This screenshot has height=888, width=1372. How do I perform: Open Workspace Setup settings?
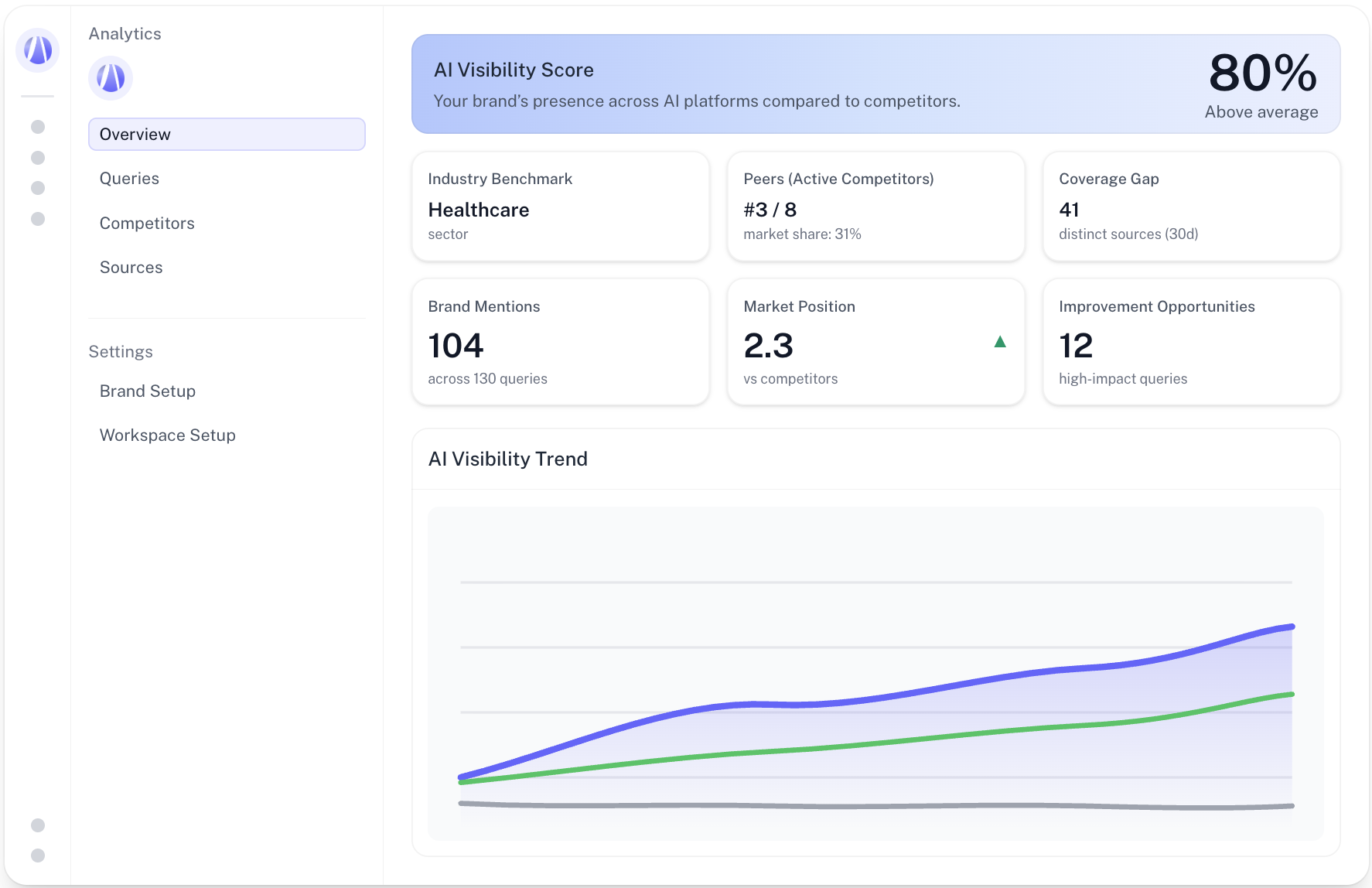[167, 435]
